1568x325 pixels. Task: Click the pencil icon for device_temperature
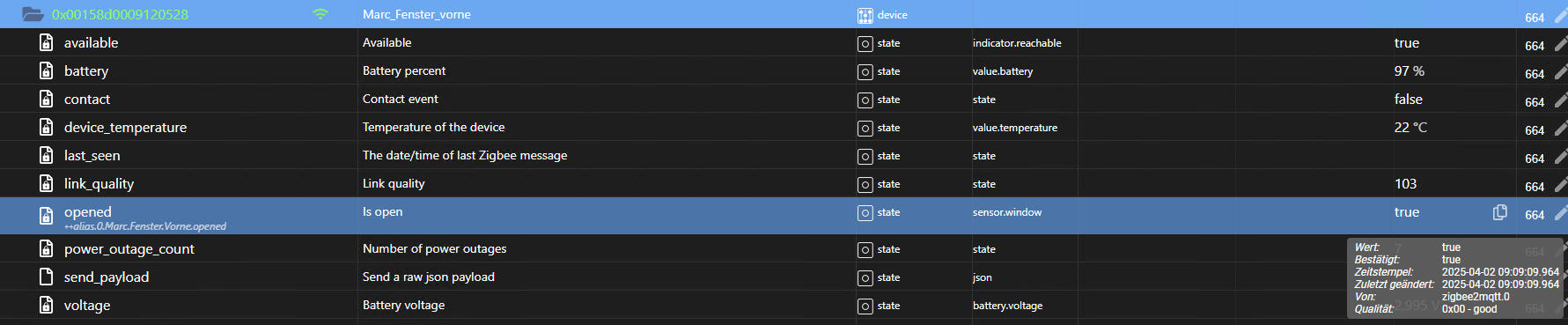1560,129
